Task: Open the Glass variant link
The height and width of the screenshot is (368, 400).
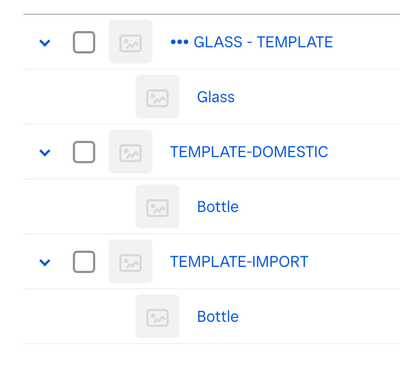Action: (216, 97)
